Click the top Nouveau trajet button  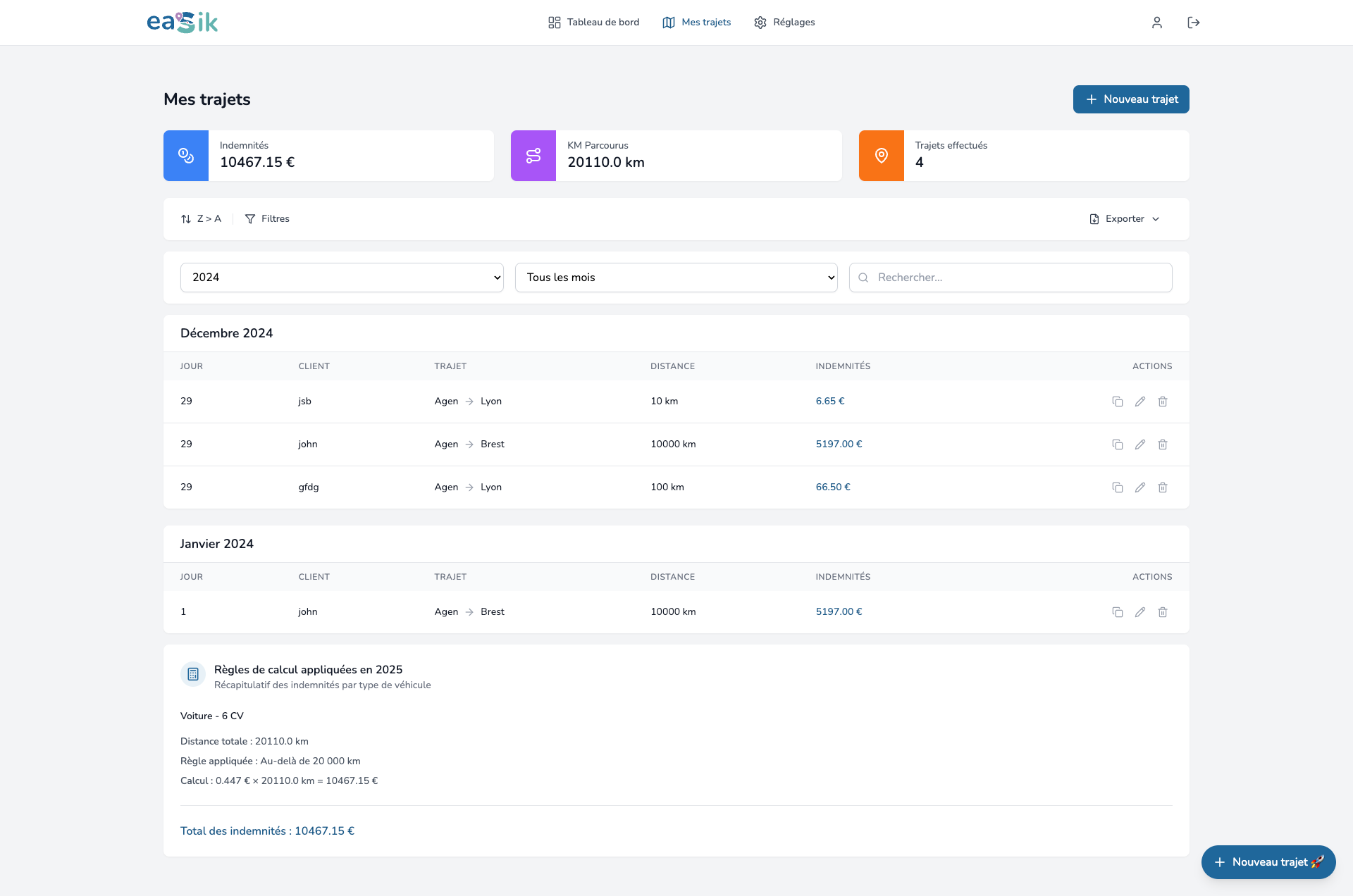tap(1131, 99)
